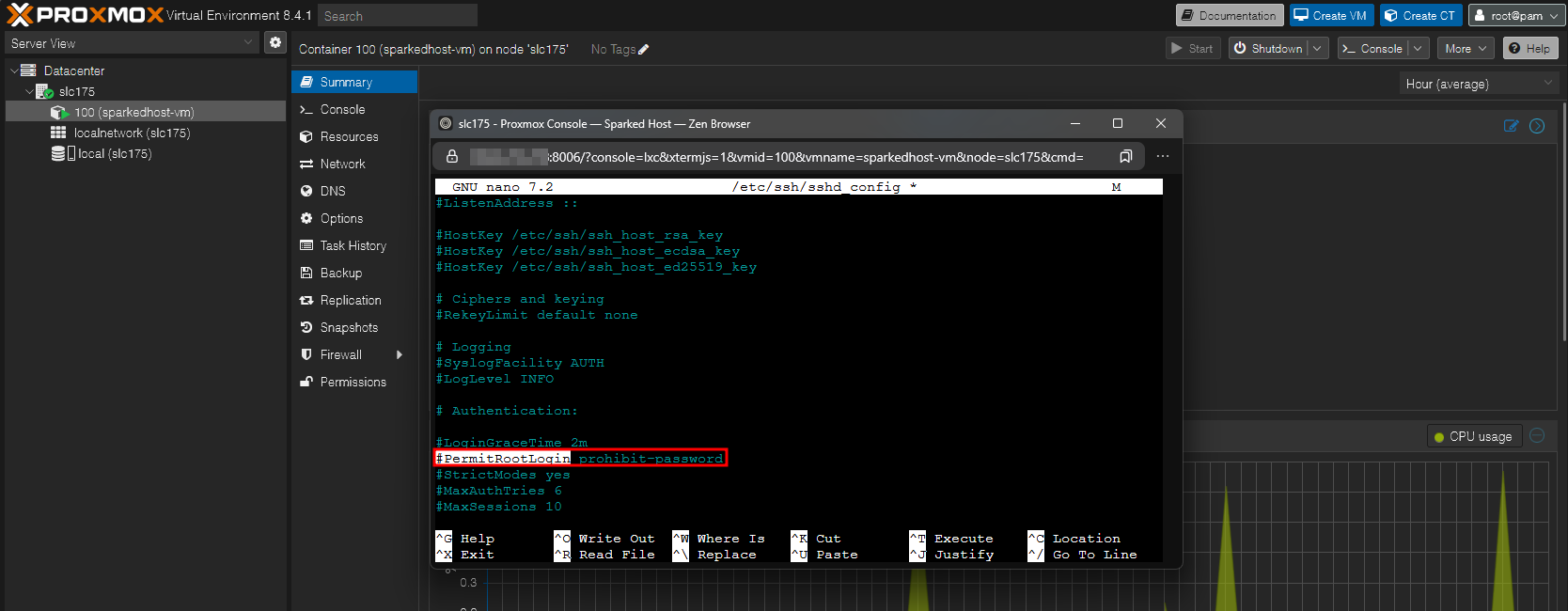Image resolution: width=1568 pixels, height=611 pixels.
Task: Click the console window address bar URL
Action: (776, 157)
